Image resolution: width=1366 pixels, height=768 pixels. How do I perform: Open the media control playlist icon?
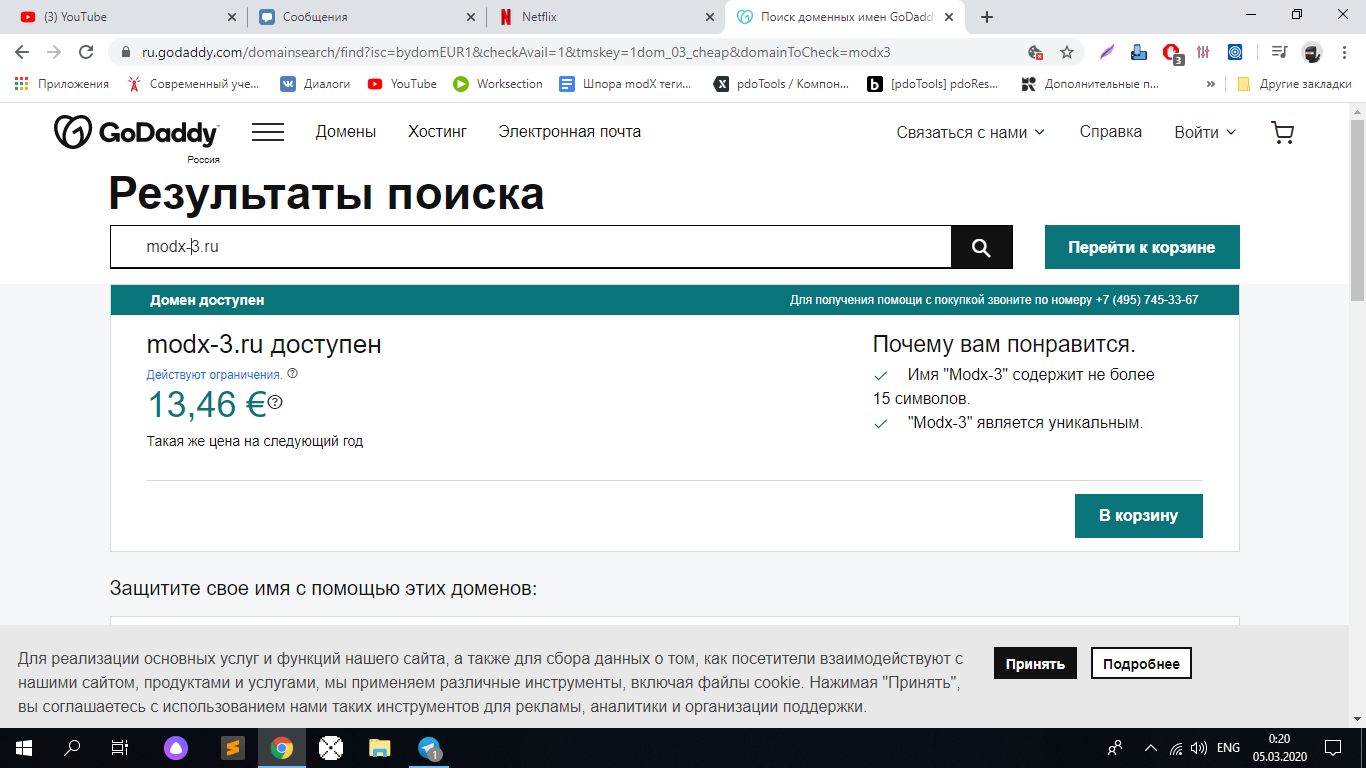[x=1279, y=52]
